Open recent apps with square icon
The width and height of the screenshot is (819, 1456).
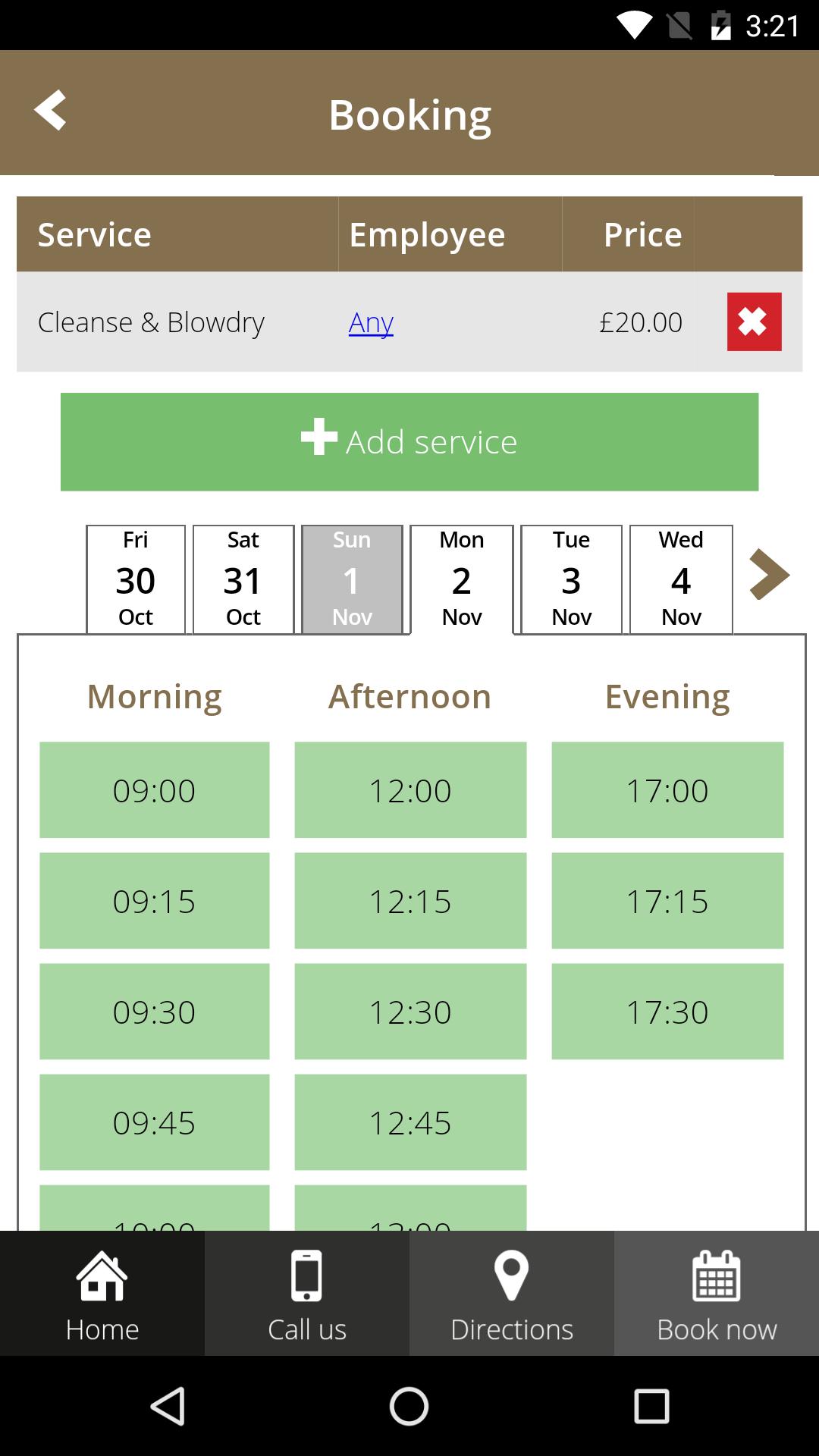tap(651, 1407)
